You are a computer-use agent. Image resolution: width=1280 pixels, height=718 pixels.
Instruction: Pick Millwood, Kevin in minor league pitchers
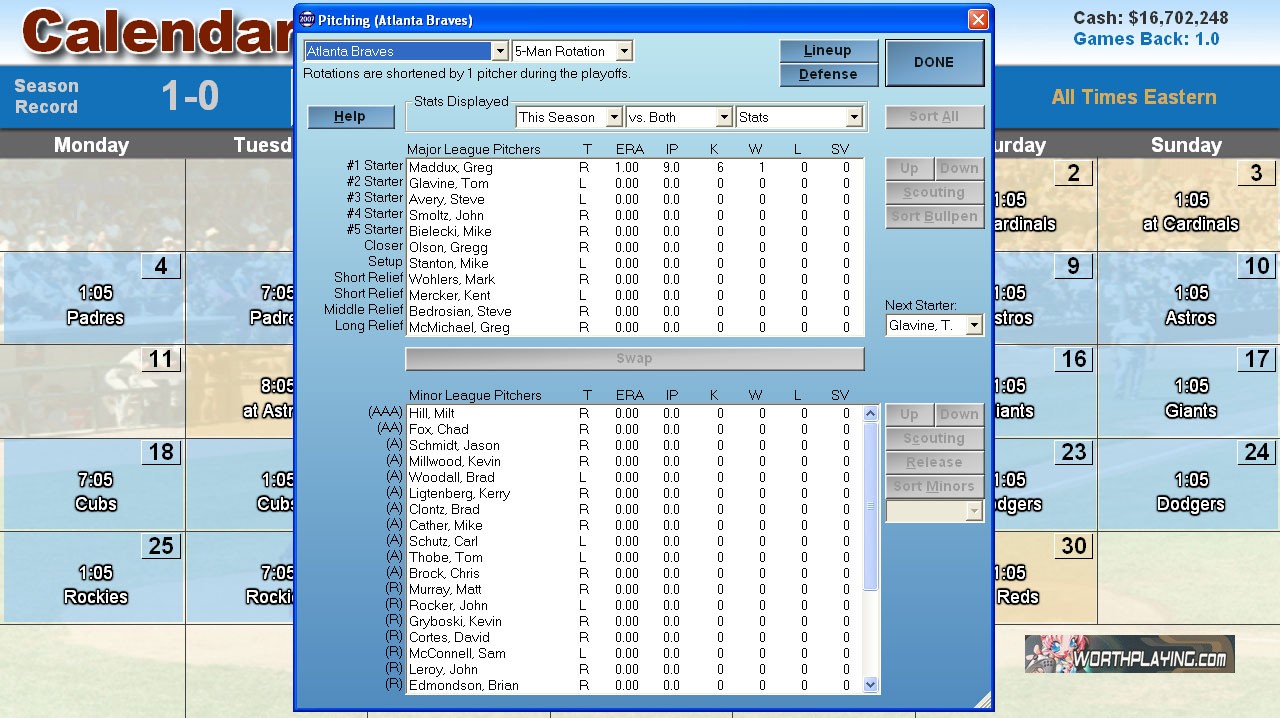point(455,461)
